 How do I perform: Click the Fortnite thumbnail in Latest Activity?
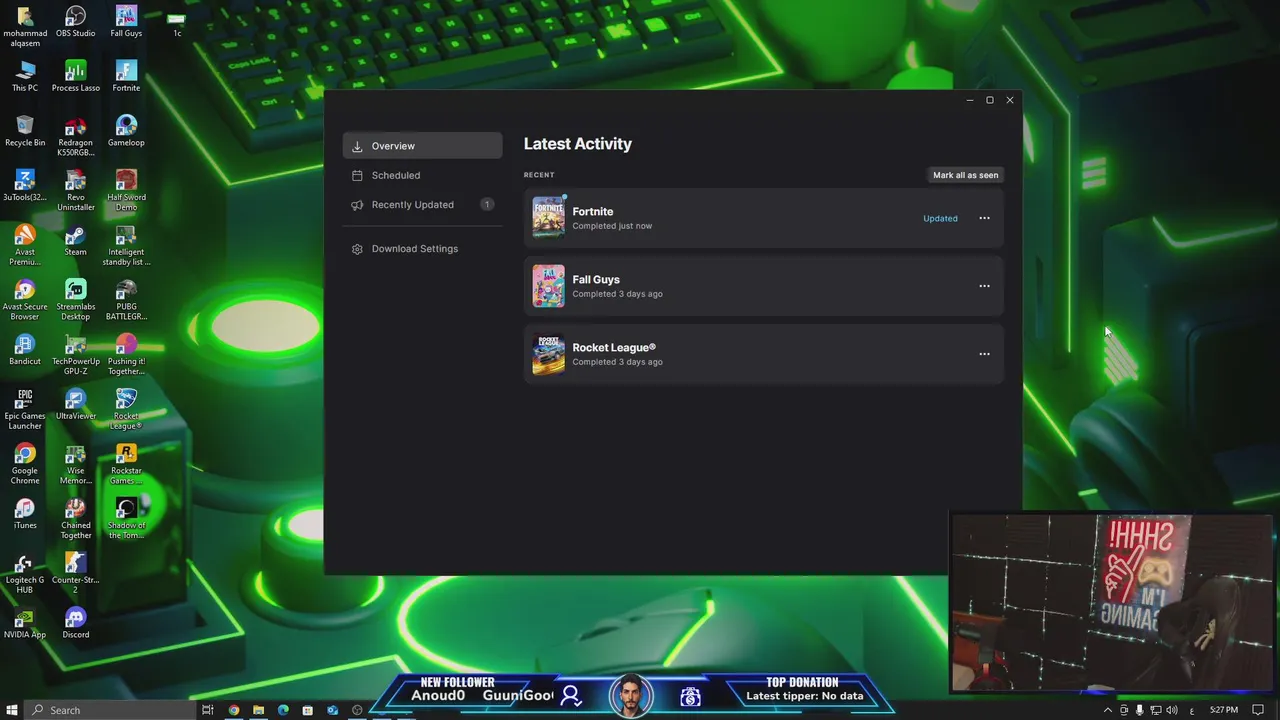[x=548, y=217]
